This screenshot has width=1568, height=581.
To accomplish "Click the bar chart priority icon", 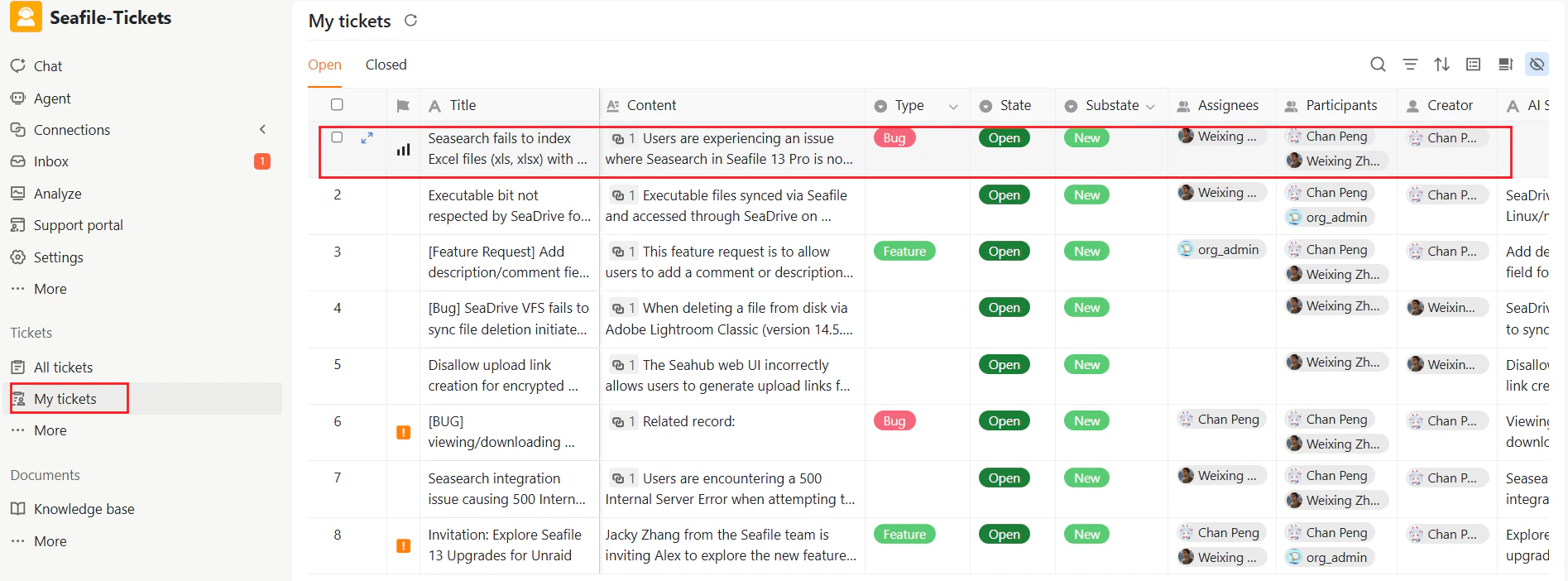I will coord(403,150).
